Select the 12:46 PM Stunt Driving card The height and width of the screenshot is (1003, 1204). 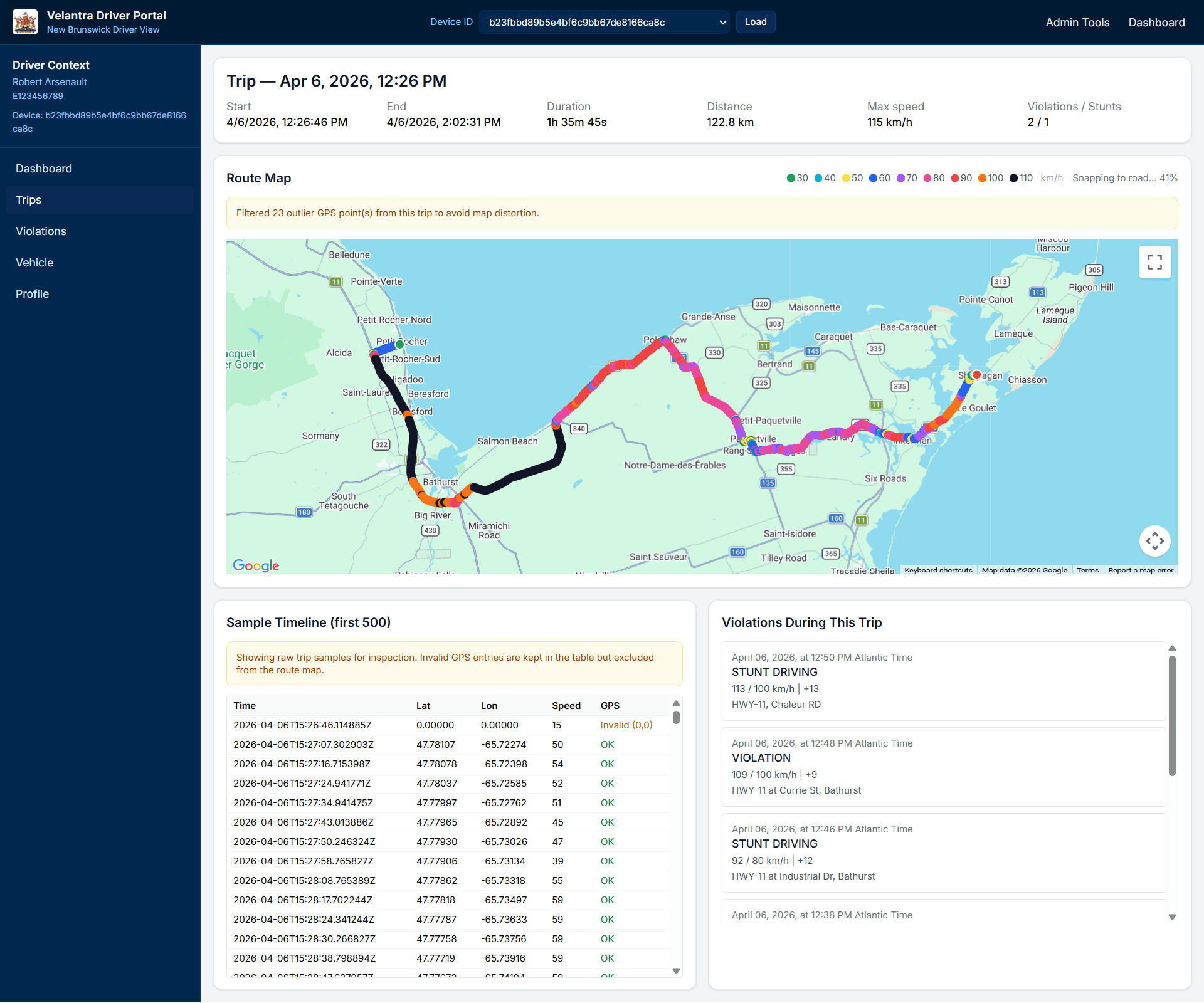pyautogui.click(x=944, y=853)
